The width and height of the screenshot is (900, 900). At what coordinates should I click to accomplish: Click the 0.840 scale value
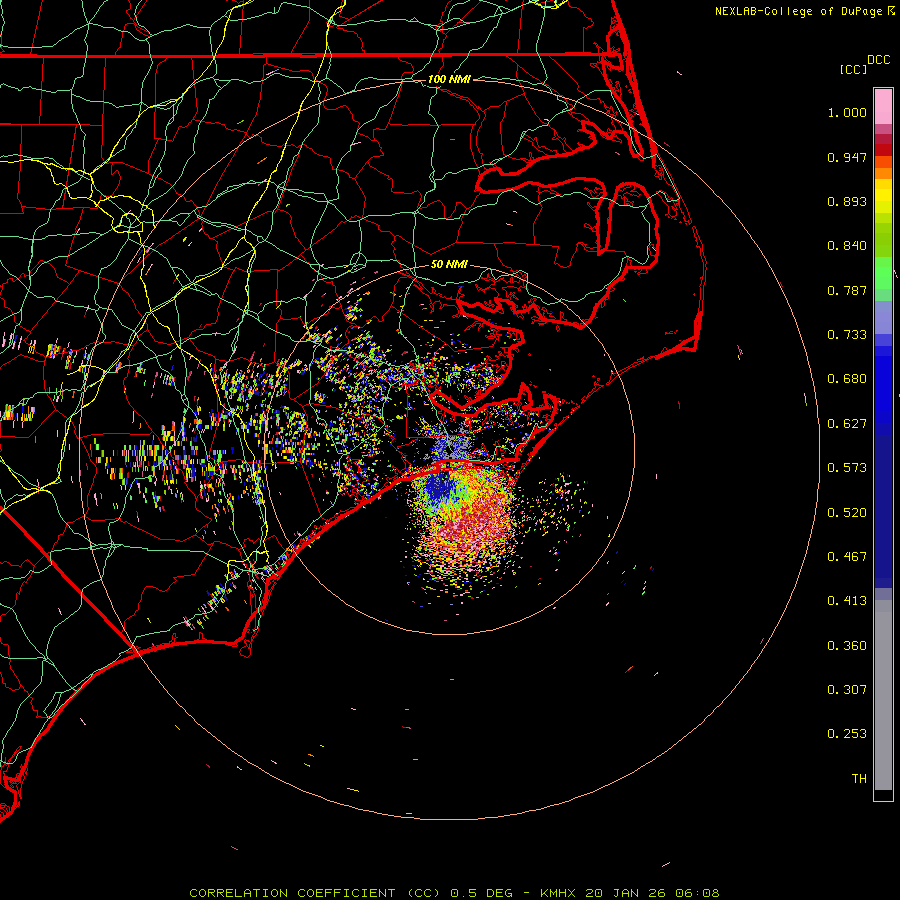coord(847,246)
